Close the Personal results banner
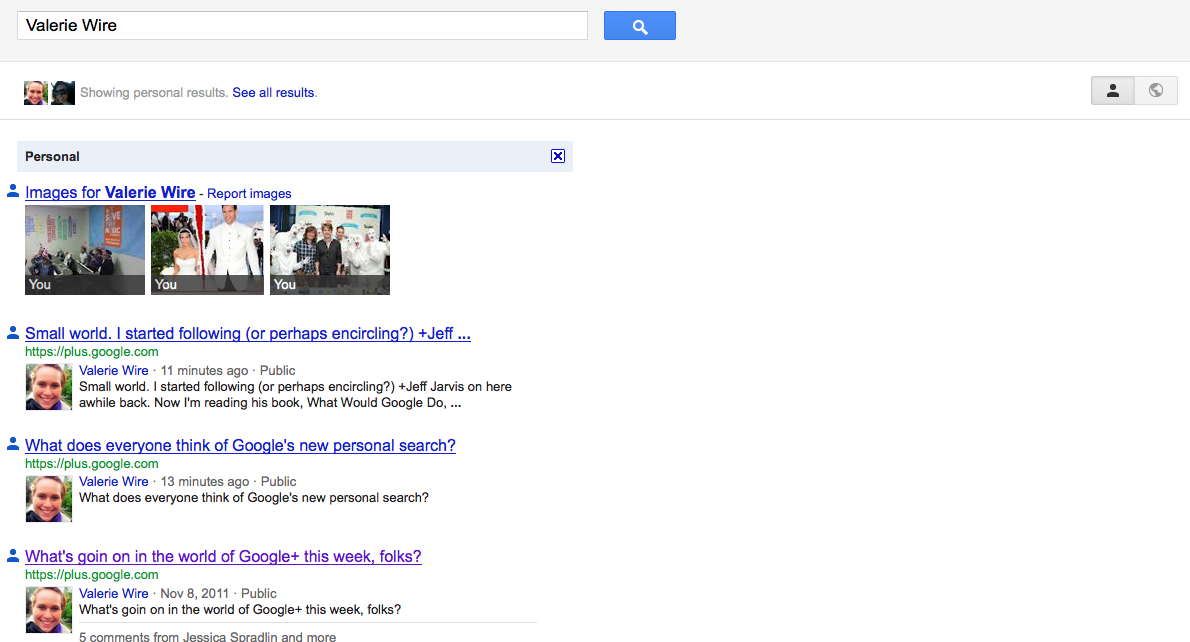The image size is (1190, 642). 558,156
